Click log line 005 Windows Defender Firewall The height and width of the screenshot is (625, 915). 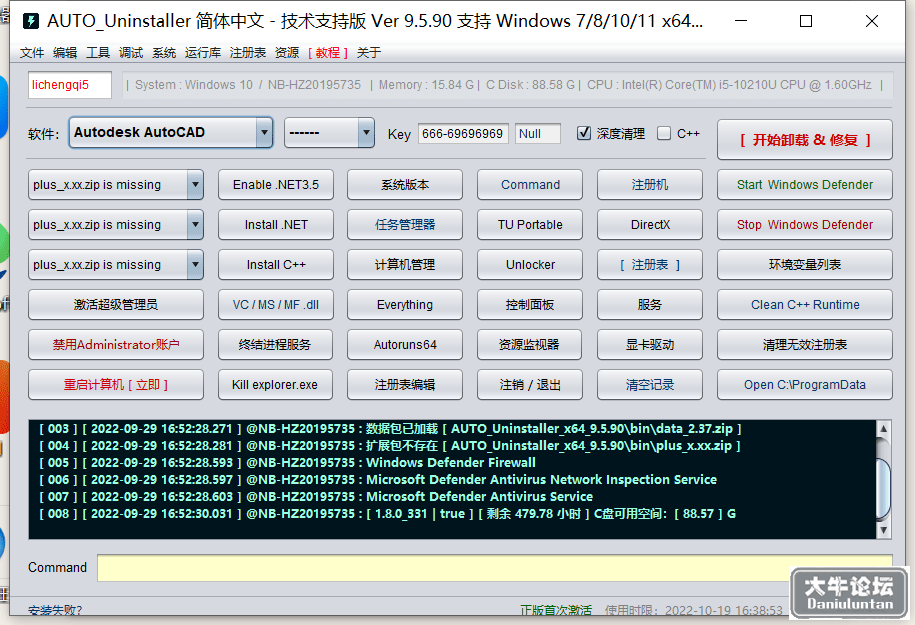[x=287, y=463]
